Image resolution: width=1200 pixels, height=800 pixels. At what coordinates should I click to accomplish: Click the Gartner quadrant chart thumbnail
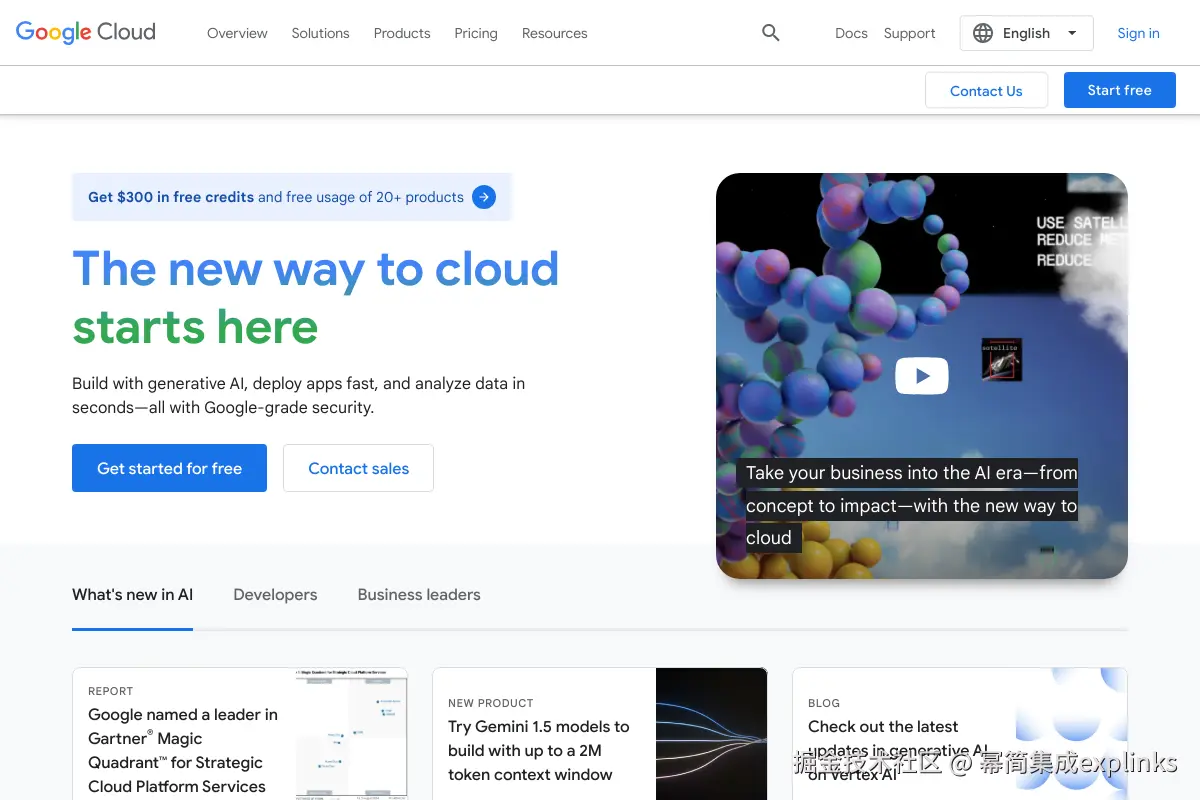click(352, 734)
